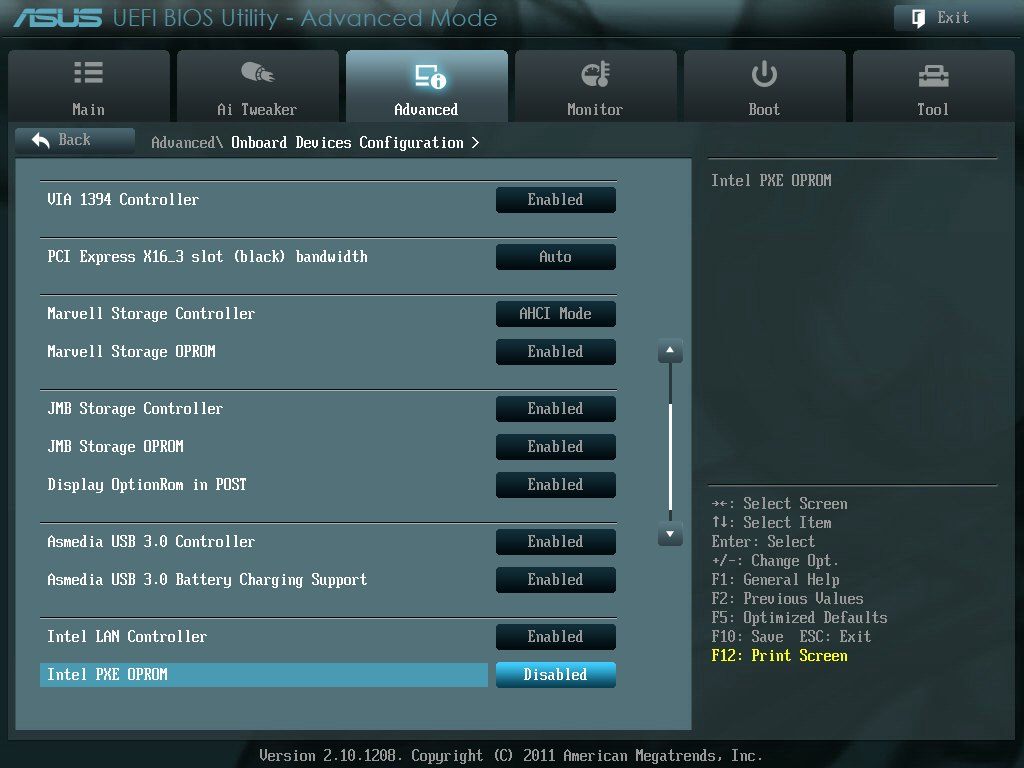Click the vertical scrollbar thumb
1024x768 pixels.
click(670, 457)
